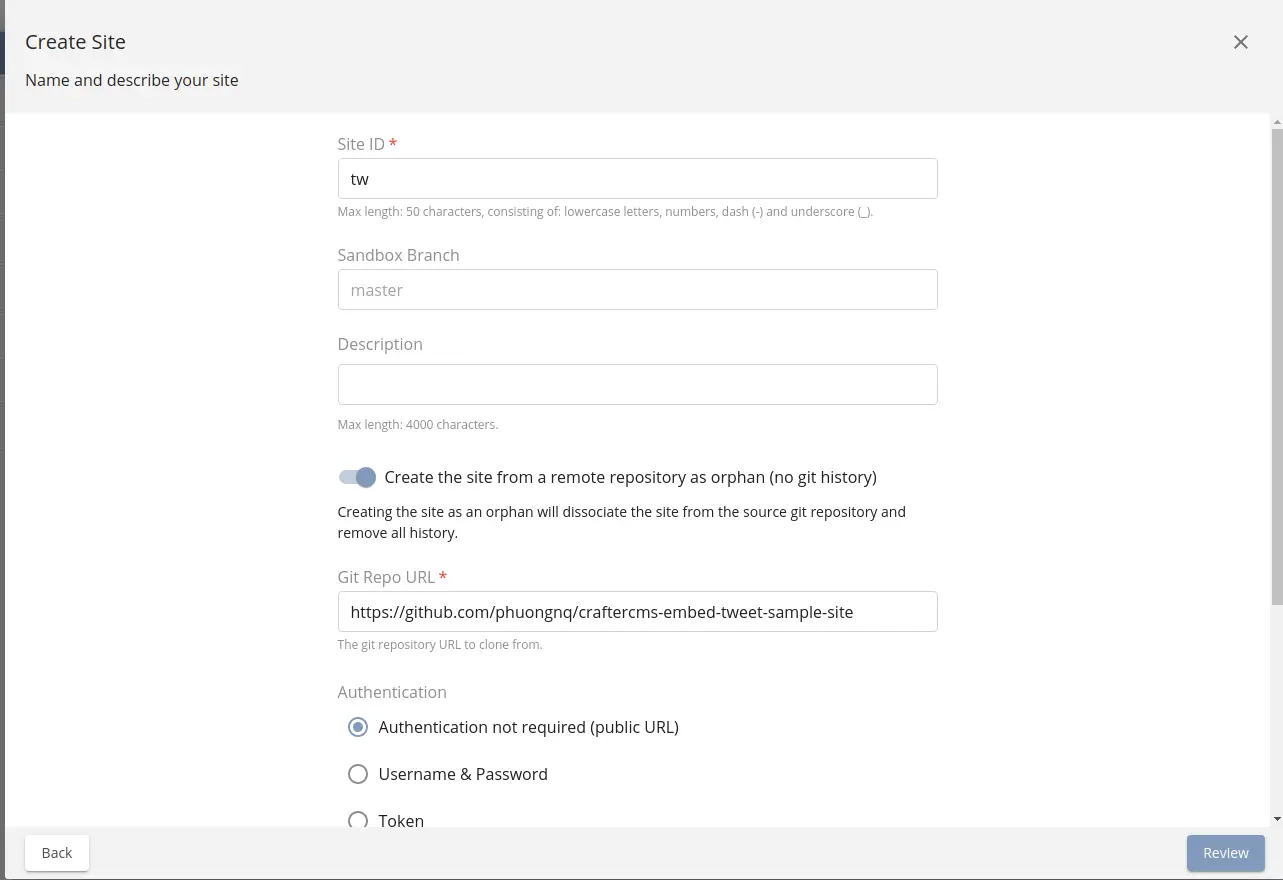The image size is (1283, 880).
Task: Toggle the orphan repository switch off
Action: pos(357,477)
